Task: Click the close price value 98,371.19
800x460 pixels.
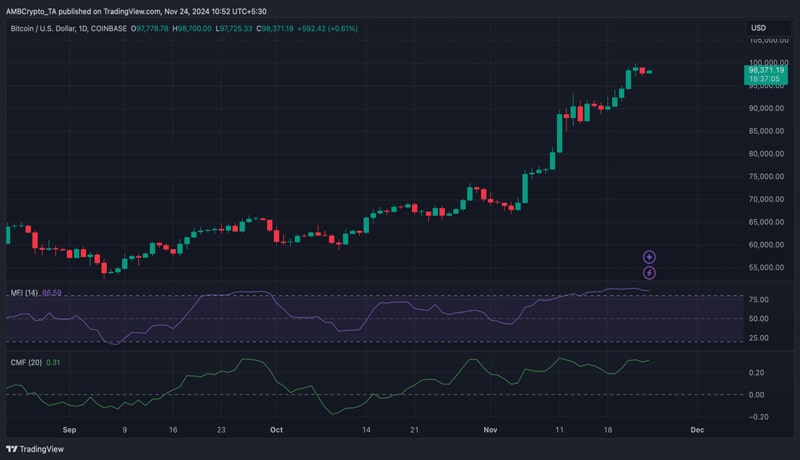Action: [x=278, y=29]
